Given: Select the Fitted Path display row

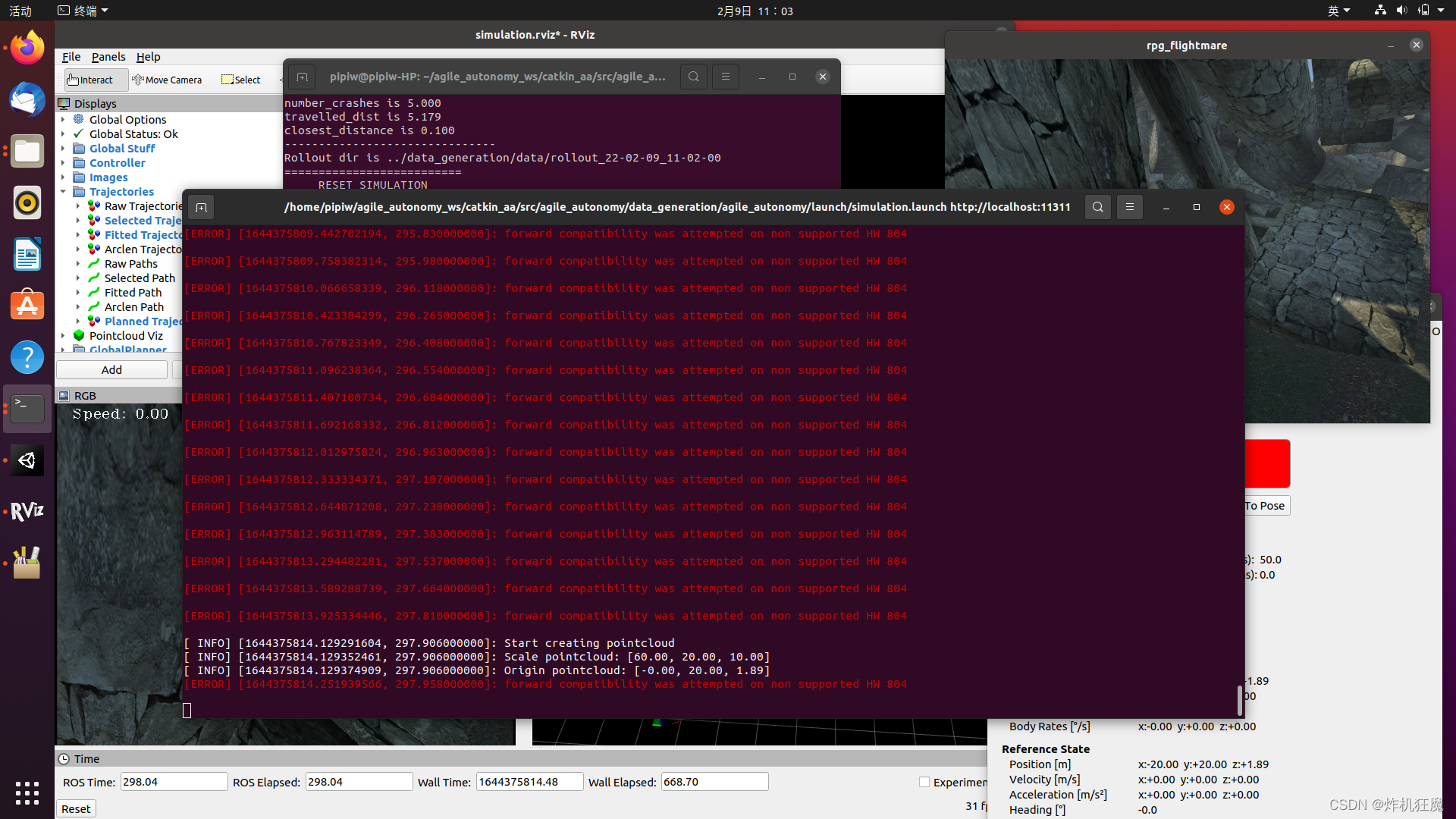Looking at the screenshot, I should coord(133,293).
